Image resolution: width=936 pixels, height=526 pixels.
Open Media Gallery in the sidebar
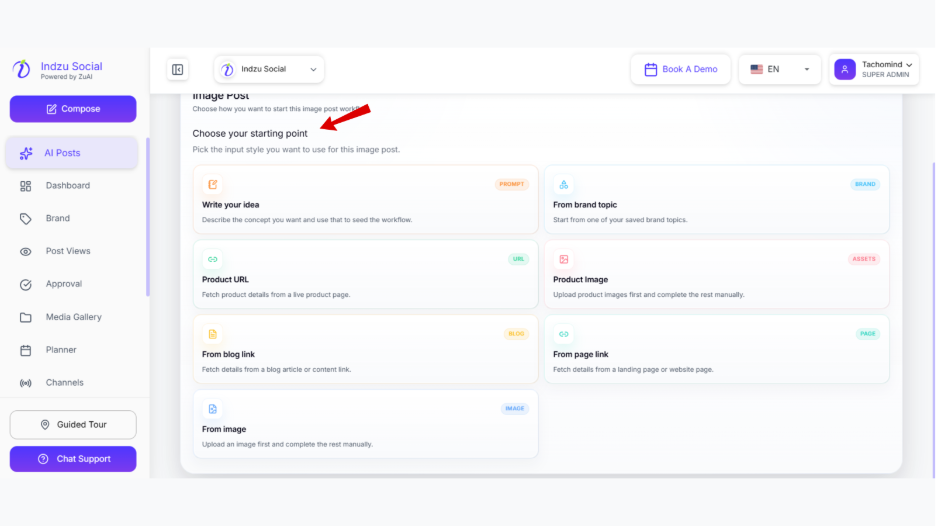[x=72, y=317]
